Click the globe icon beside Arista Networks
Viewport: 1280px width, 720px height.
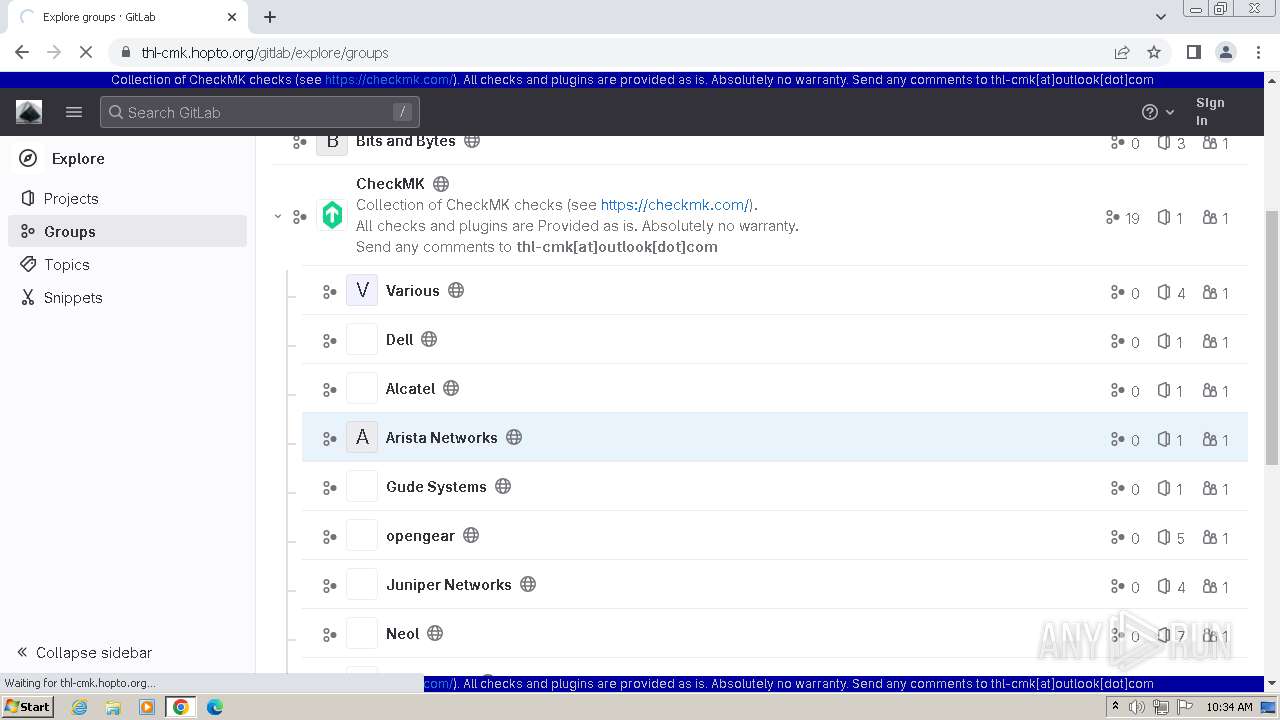[514, 437]
